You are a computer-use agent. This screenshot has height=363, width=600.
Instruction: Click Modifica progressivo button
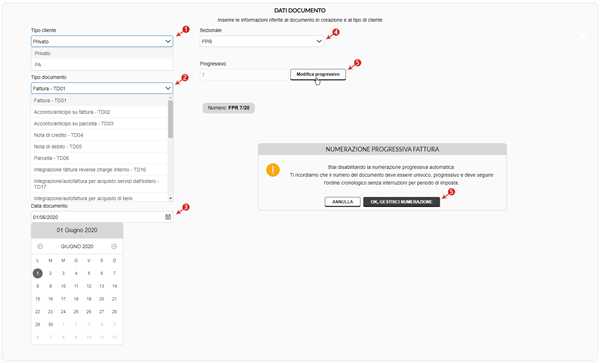(318, 74)
